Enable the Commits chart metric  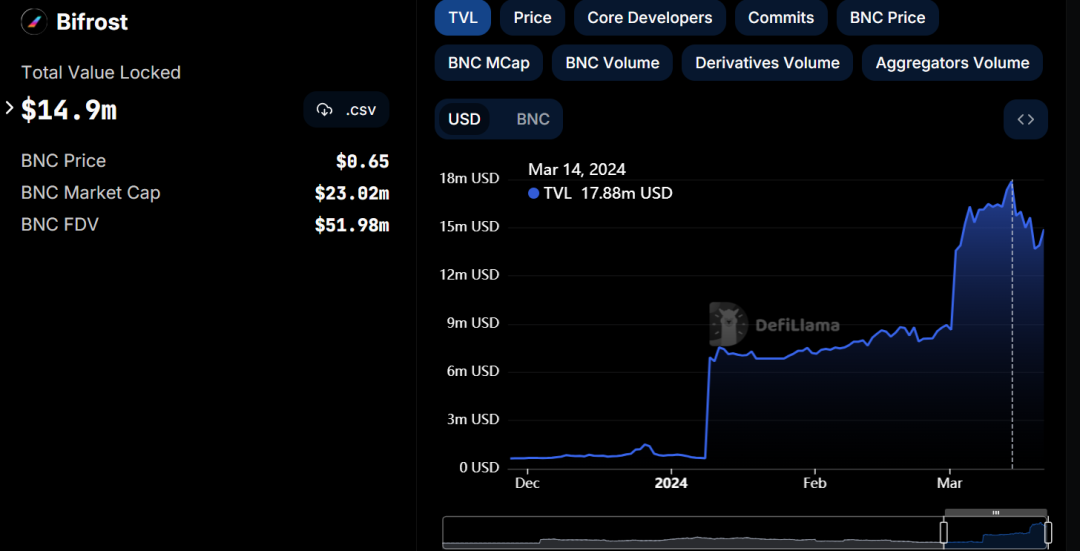point(781,18)
